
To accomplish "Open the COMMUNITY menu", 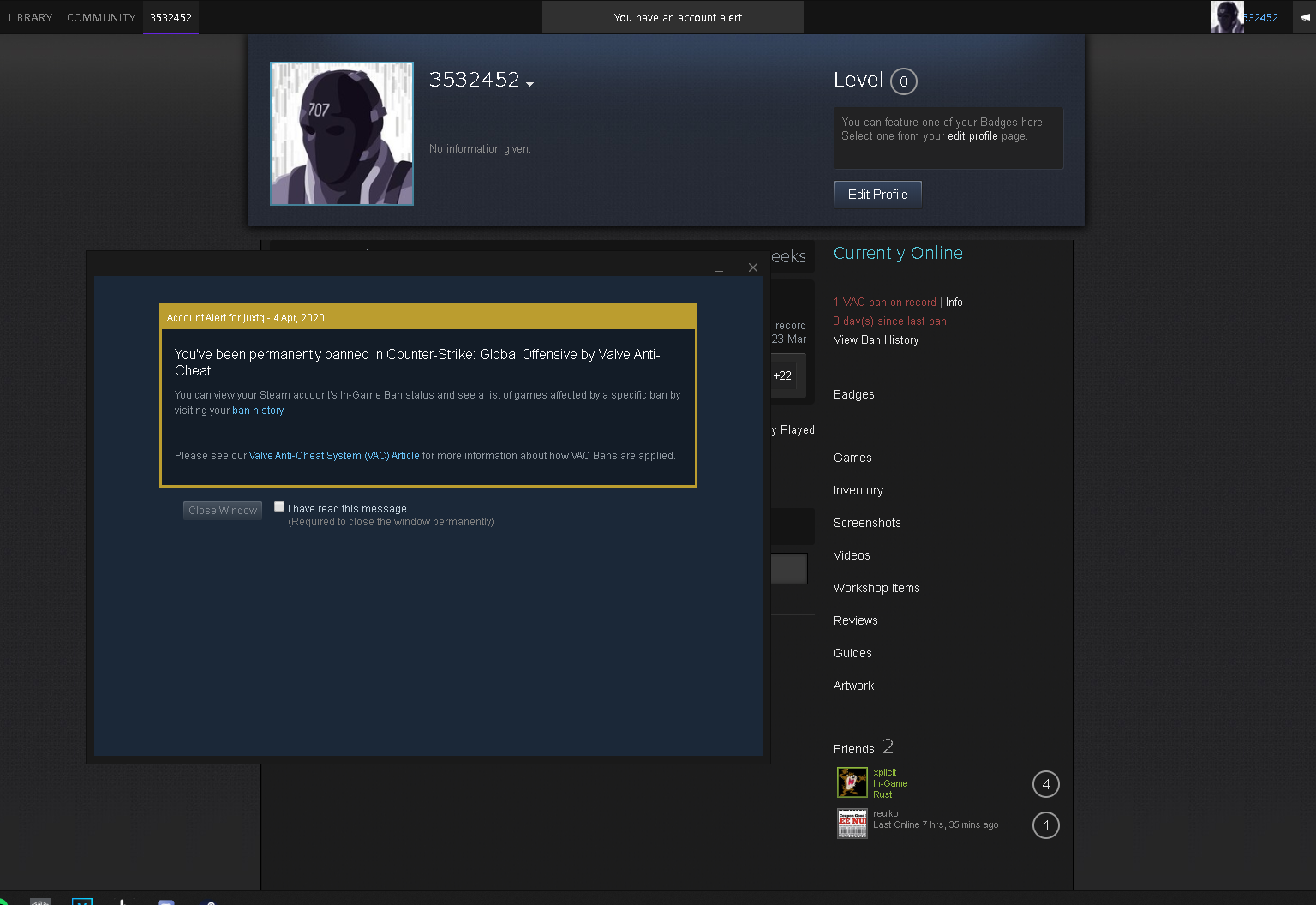I will (x=101, y=17).
